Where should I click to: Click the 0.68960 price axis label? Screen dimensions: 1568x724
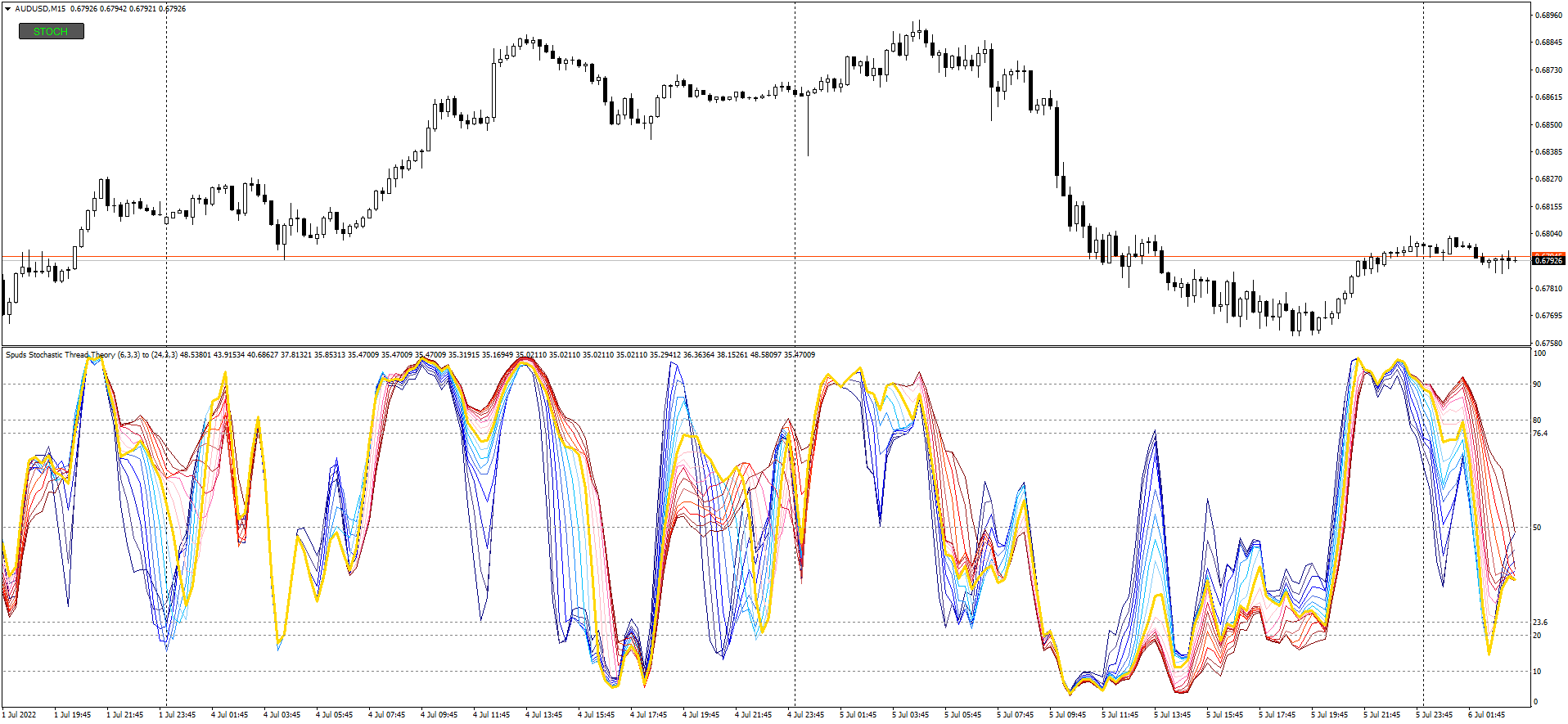1548,16
